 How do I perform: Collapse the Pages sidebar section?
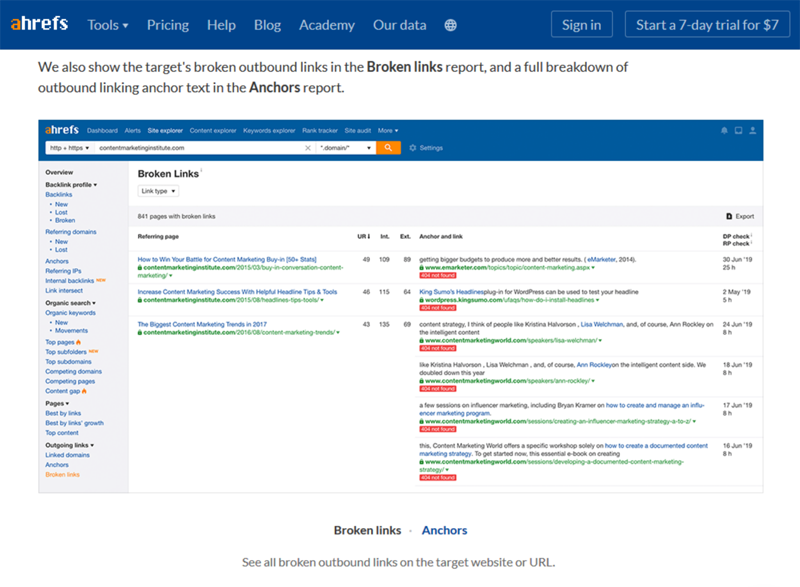(x=57, y=403)
